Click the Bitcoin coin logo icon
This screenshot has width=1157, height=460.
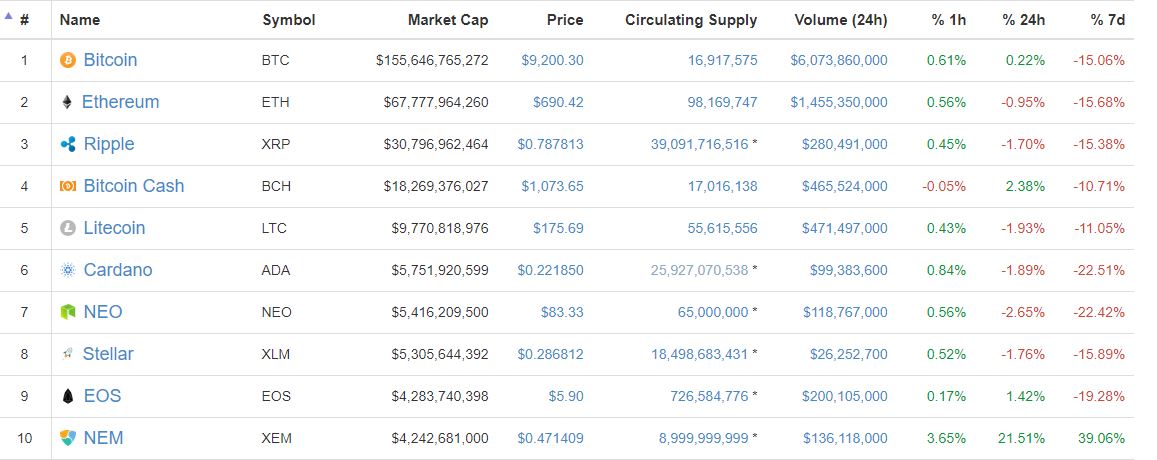pyautogui.click(x=68, y=60)
